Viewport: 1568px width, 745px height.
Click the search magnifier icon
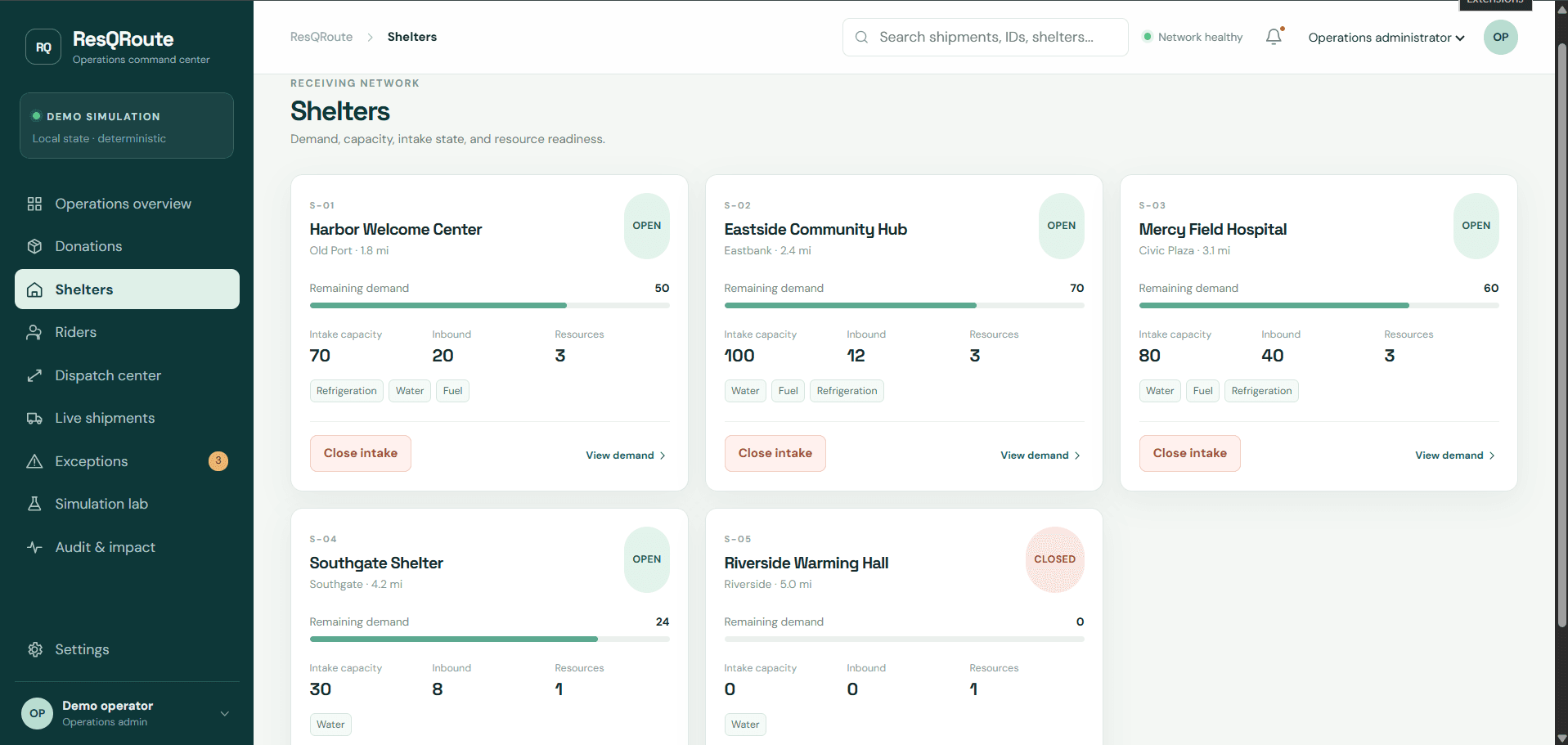click(861, 37)
